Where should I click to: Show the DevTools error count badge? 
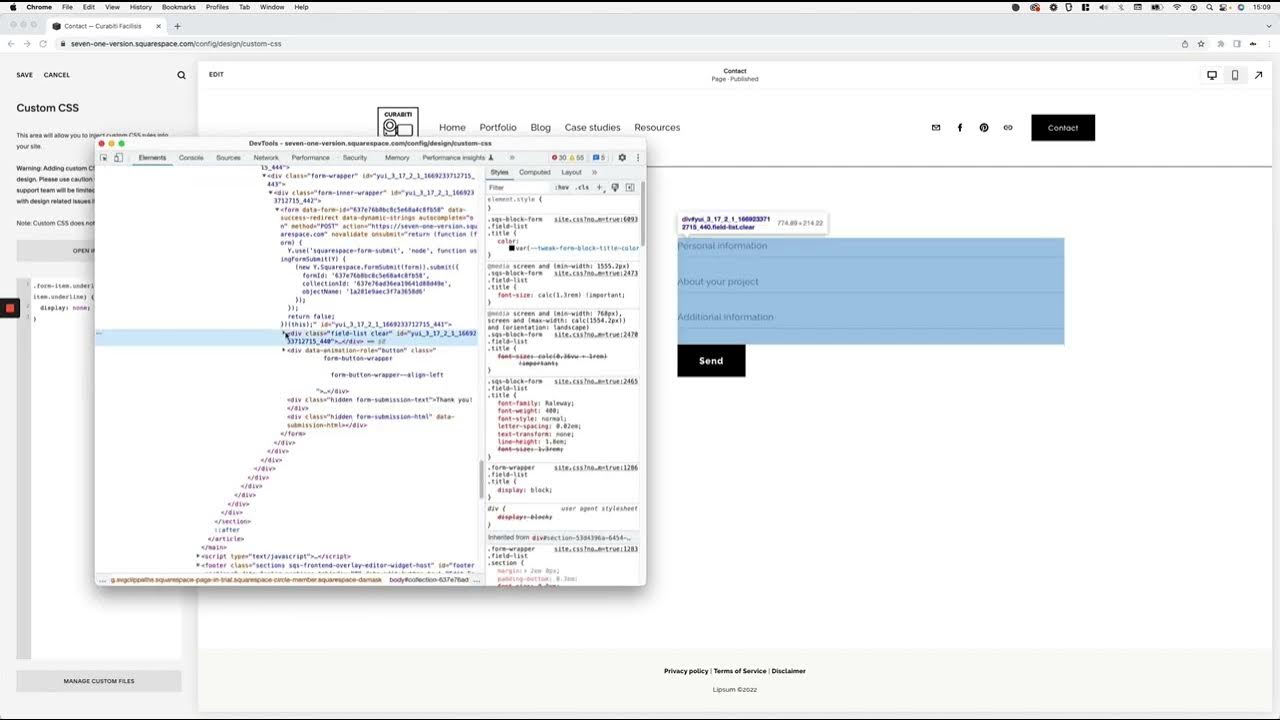click(x=559, y=158)
